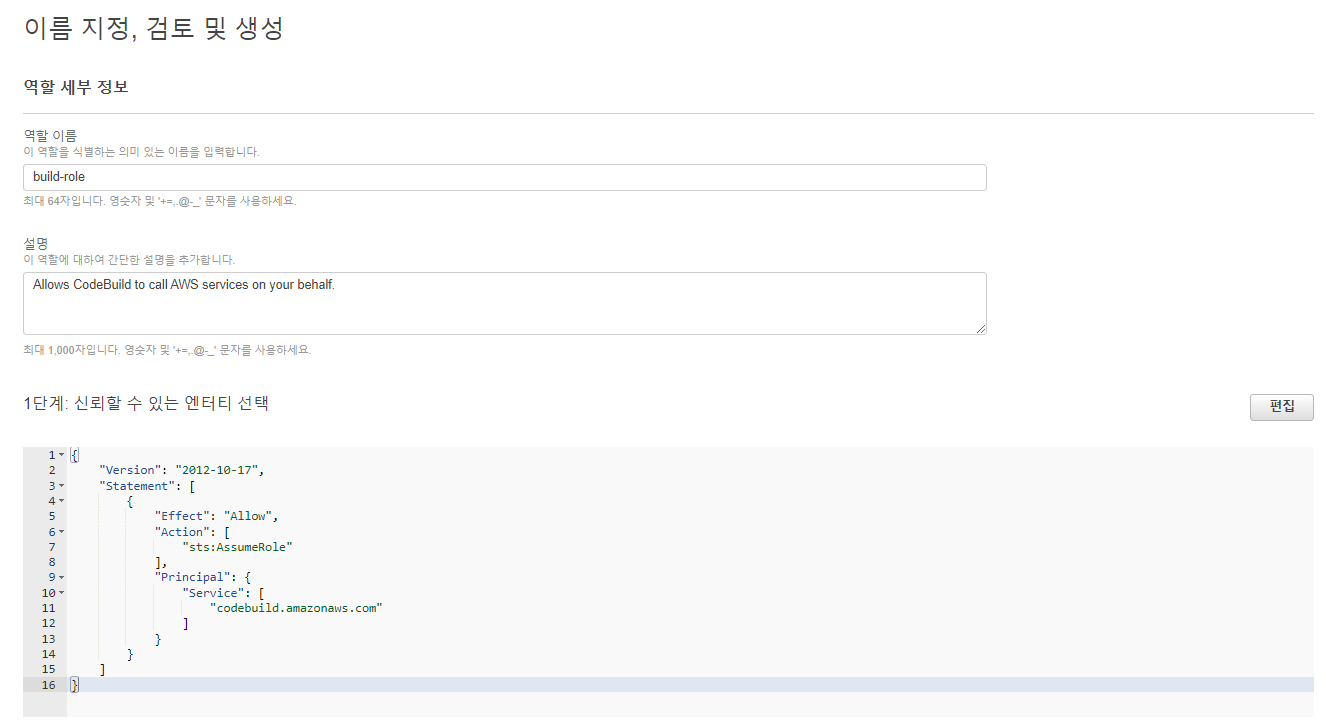
Task: Collapse the Statement array fold on line 3
Action: click(x=62, y=486)
